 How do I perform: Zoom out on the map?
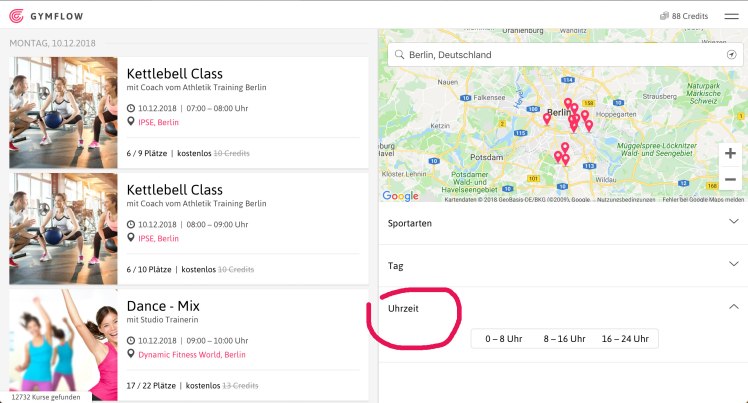point(730,180)
